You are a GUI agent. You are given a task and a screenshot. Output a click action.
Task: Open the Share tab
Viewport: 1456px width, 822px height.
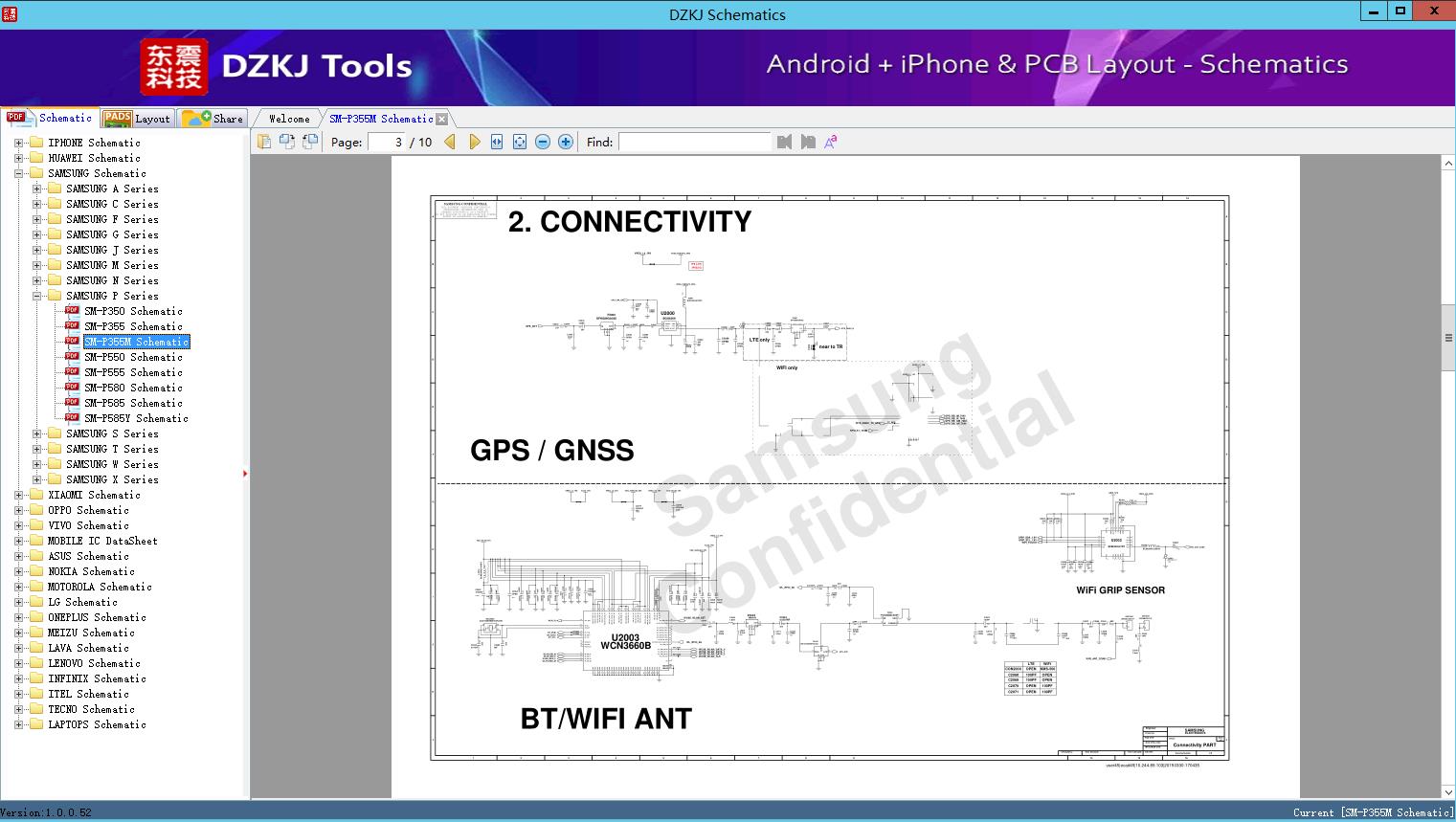213,119
